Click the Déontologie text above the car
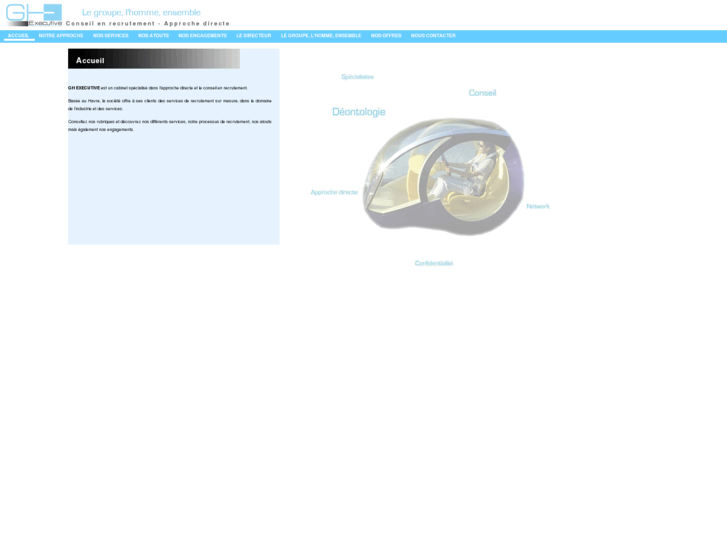Viewport: 727px width, 545px height. (359, 112)
